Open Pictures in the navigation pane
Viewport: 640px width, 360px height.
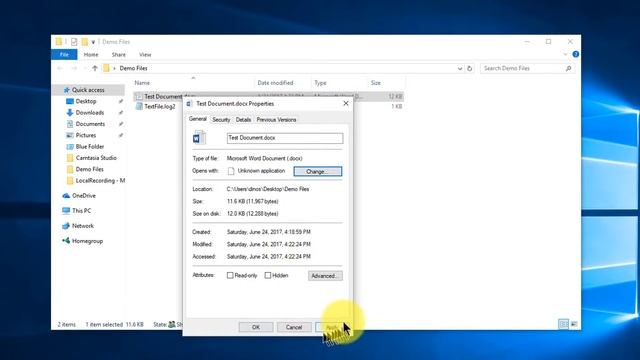click(86, 135)
